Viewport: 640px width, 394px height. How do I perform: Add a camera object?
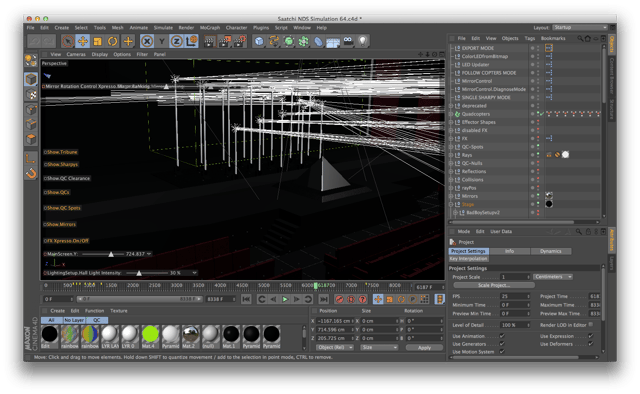[x=348, y=41]
